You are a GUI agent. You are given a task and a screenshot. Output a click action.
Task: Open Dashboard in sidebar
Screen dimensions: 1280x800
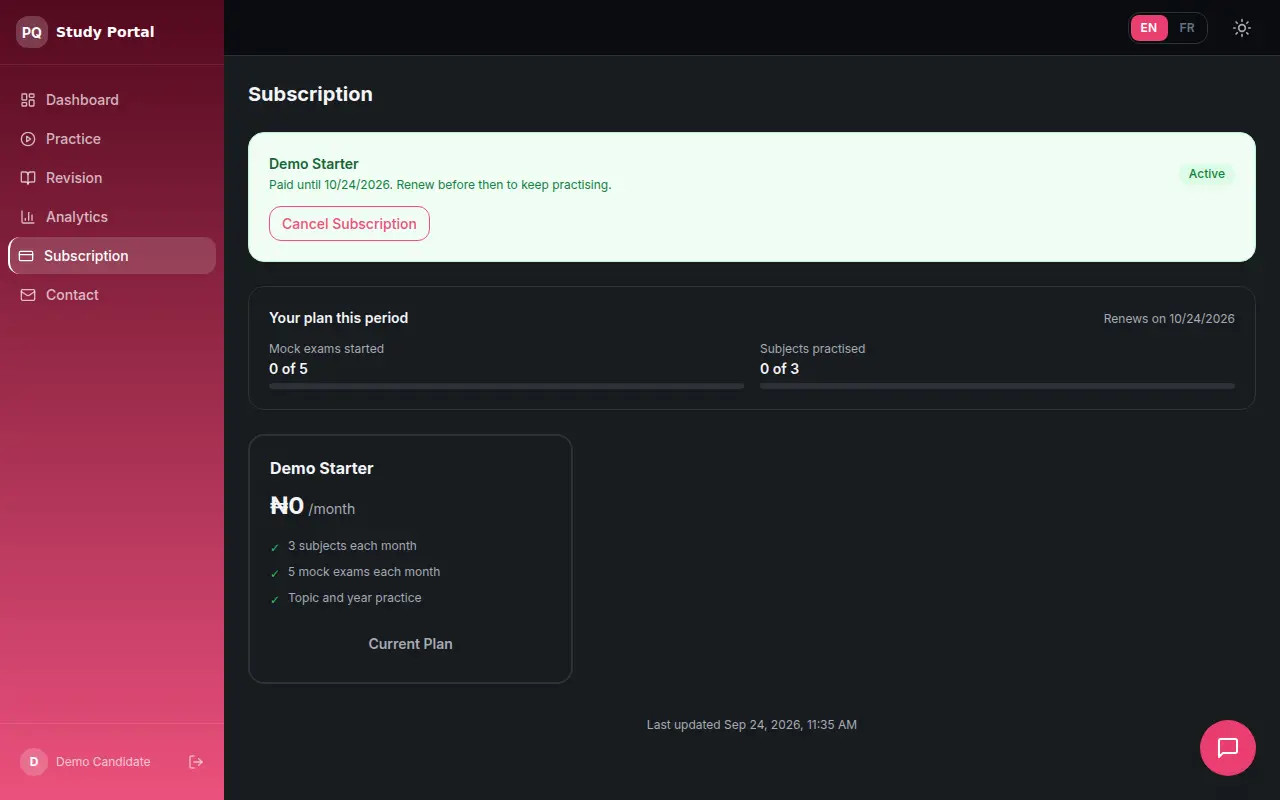tap(112, 100)
